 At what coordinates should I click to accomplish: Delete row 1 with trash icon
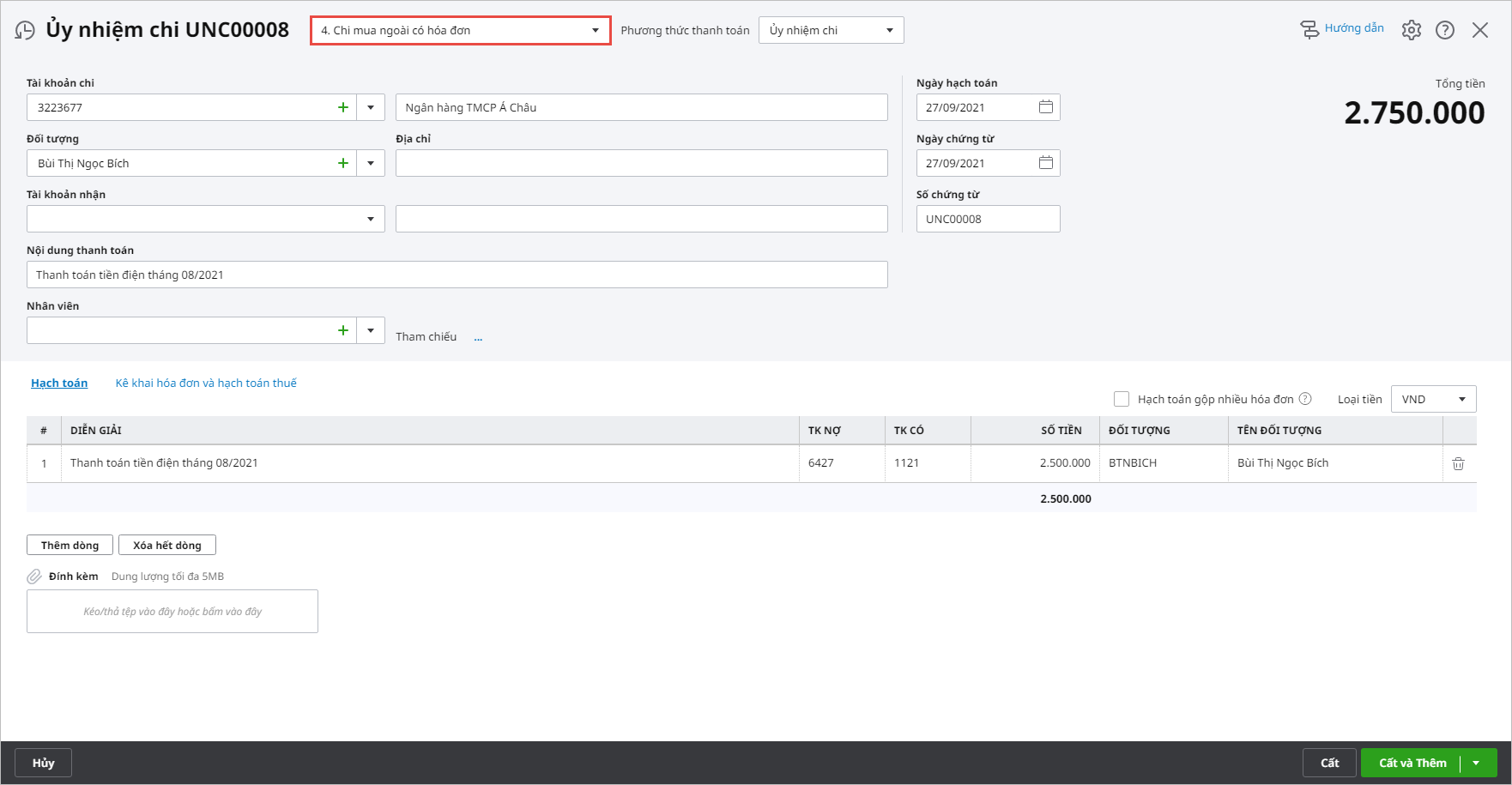(x=1458, y=463)
